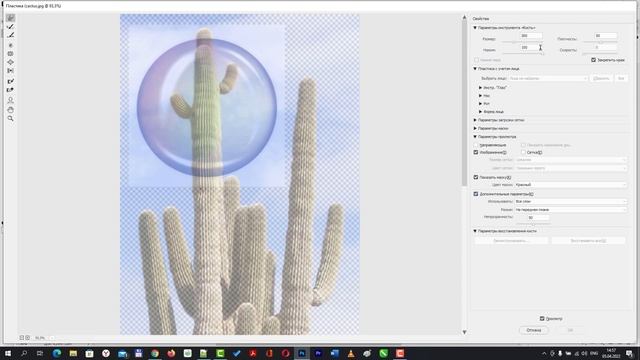The height and width of the screenshot is (360, 640).
Task: Click the zoom-out minus button below canvas
Action: (22, 338)
